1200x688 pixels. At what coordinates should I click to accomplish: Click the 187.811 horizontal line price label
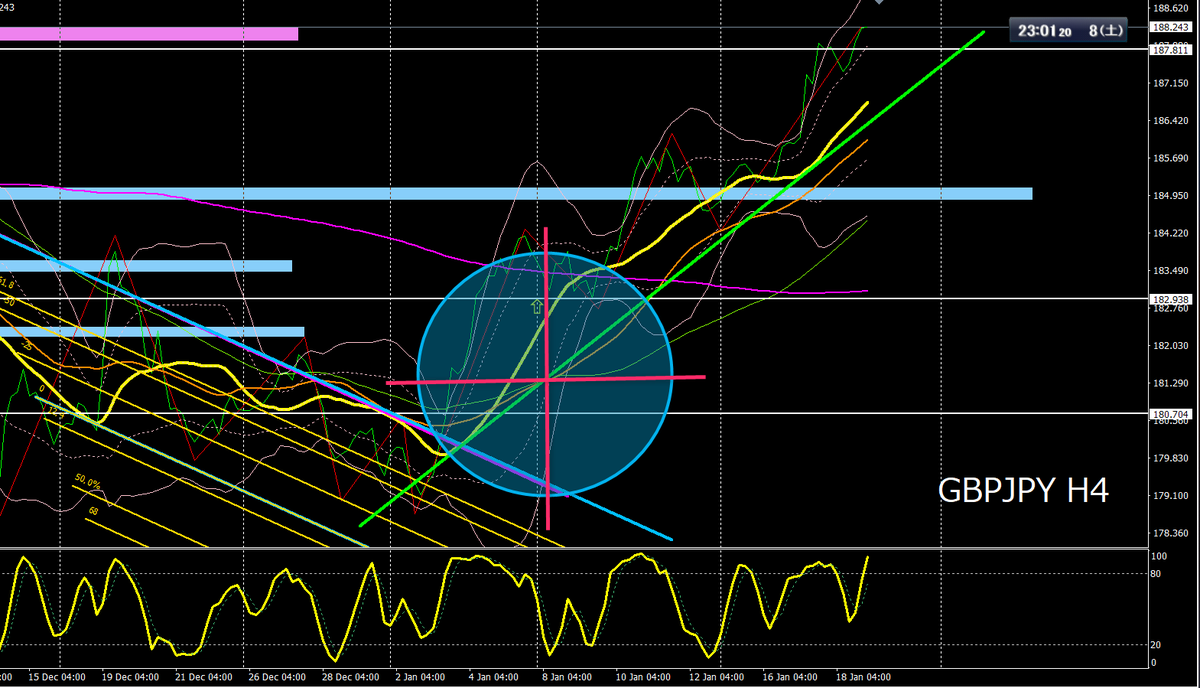coord(1171,49)
